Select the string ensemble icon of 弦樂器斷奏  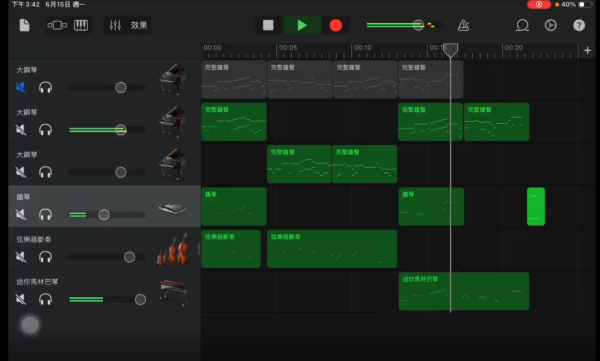173,249
